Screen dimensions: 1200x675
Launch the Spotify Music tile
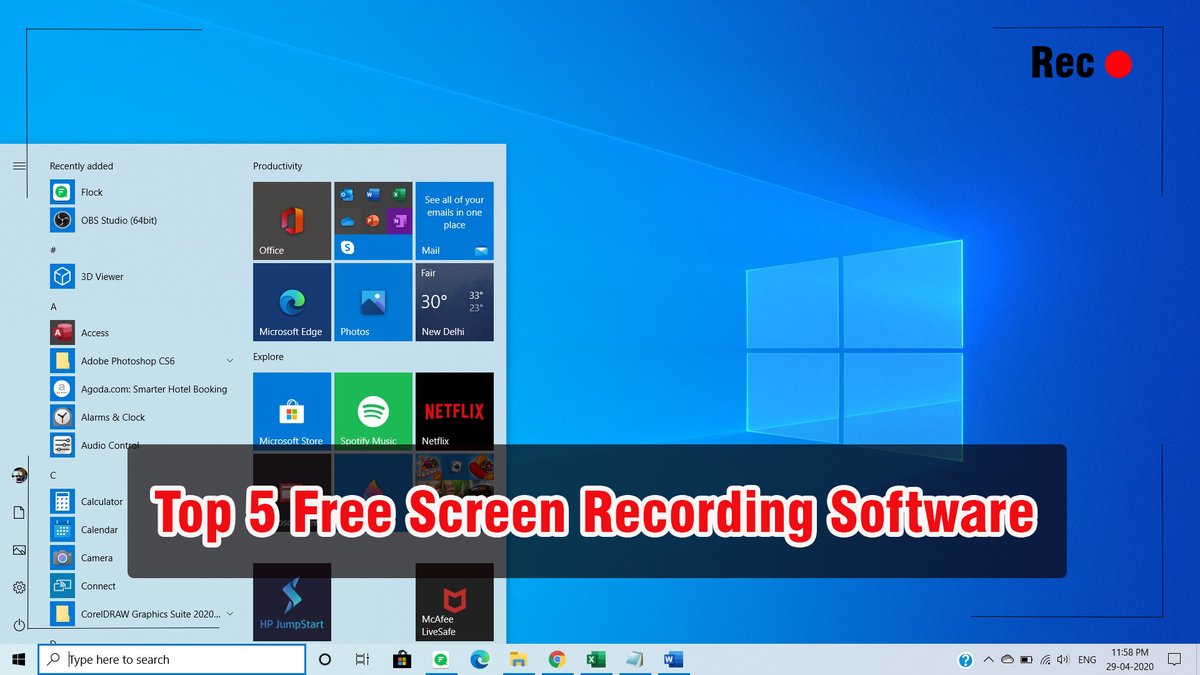tap(373, 410)
